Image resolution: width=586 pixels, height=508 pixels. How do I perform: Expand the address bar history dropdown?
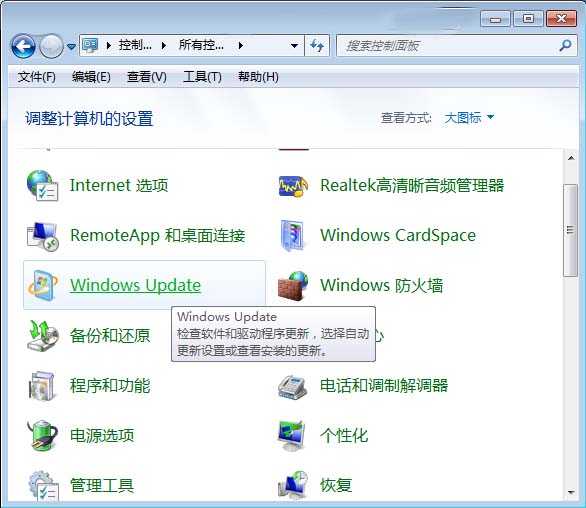pyautogui.click(x=294, y=46)
